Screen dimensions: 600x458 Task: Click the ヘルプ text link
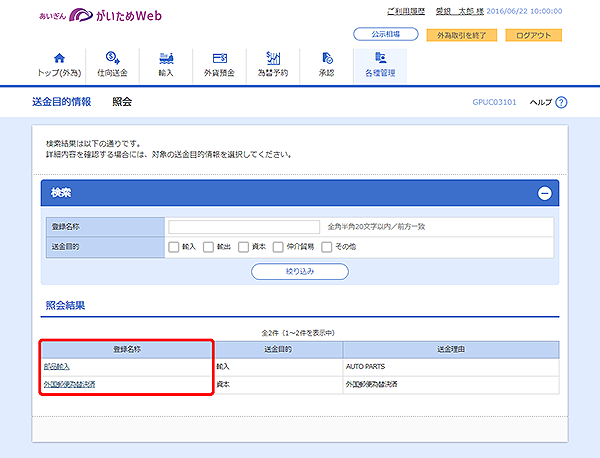(540, 102)
